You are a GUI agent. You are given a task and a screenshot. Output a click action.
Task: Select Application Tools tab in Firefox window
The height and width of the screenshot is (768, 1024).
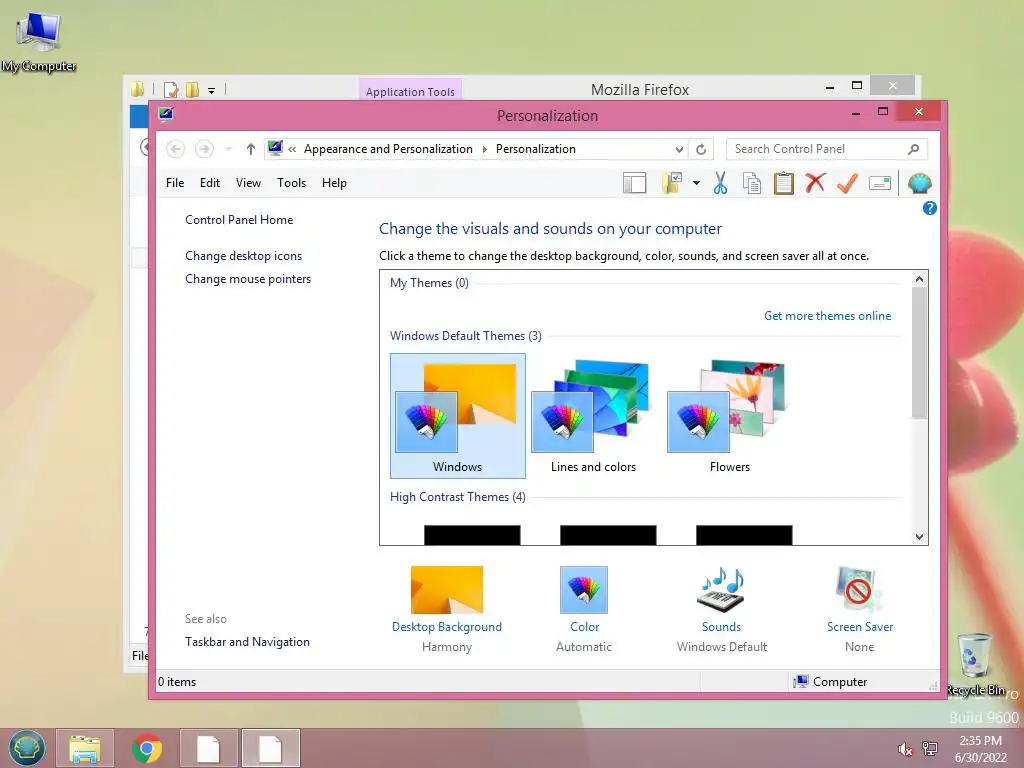(x=410, y=91)
